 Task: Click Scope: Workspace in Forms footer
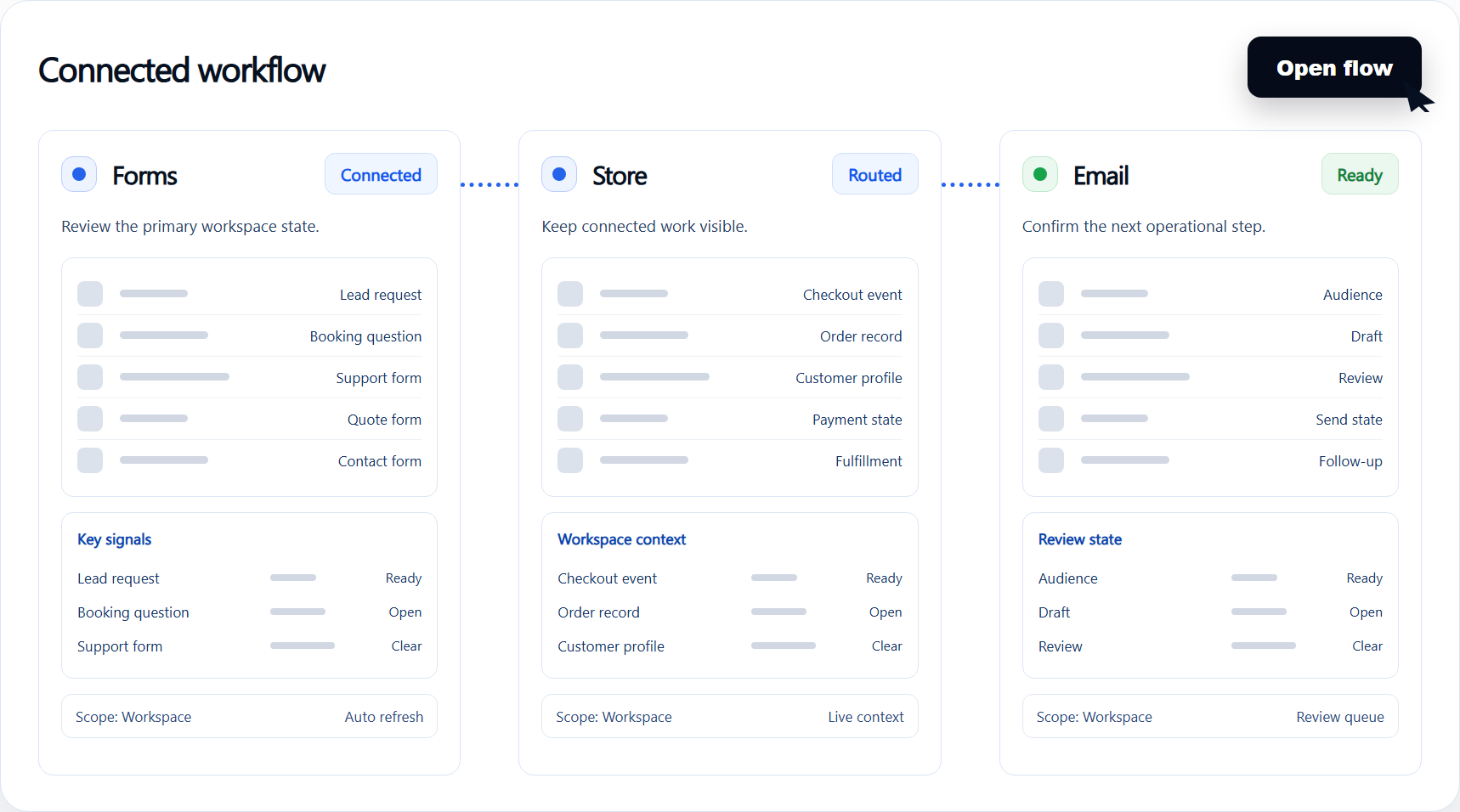133,717
